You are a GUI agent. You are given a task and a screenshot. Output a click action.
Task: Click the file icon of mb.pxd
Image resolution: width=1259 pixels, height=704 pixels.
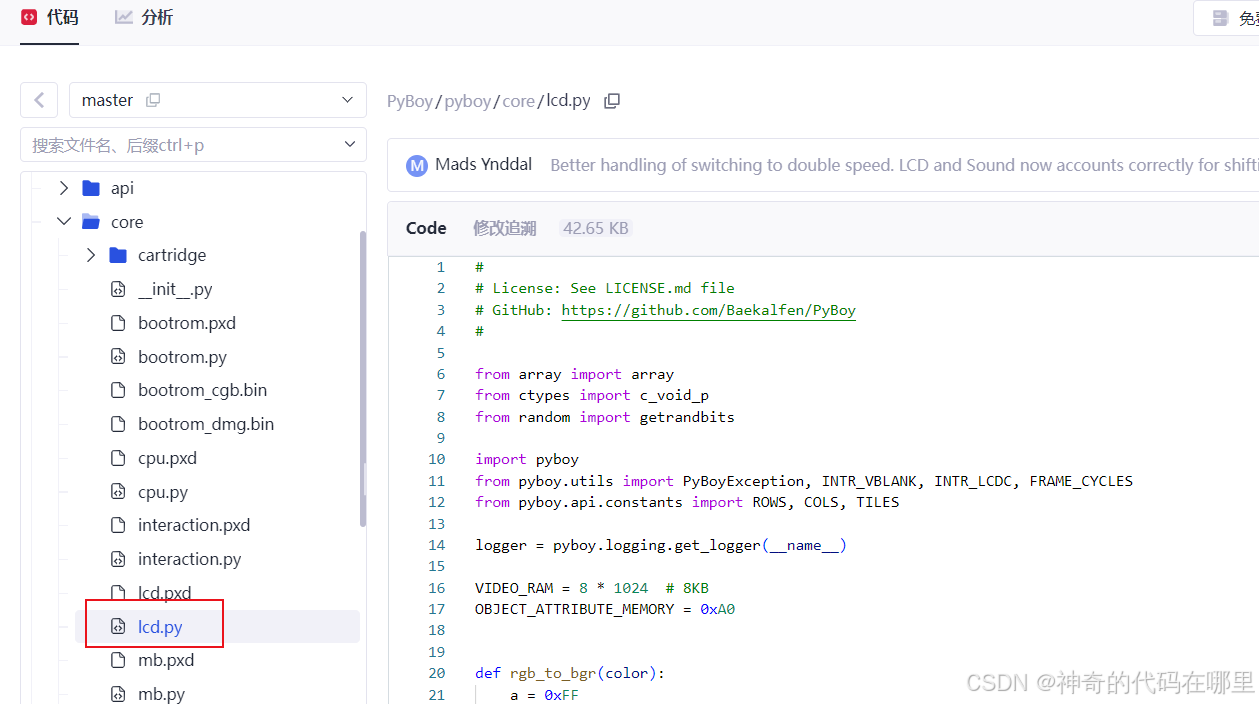point(118,660)
